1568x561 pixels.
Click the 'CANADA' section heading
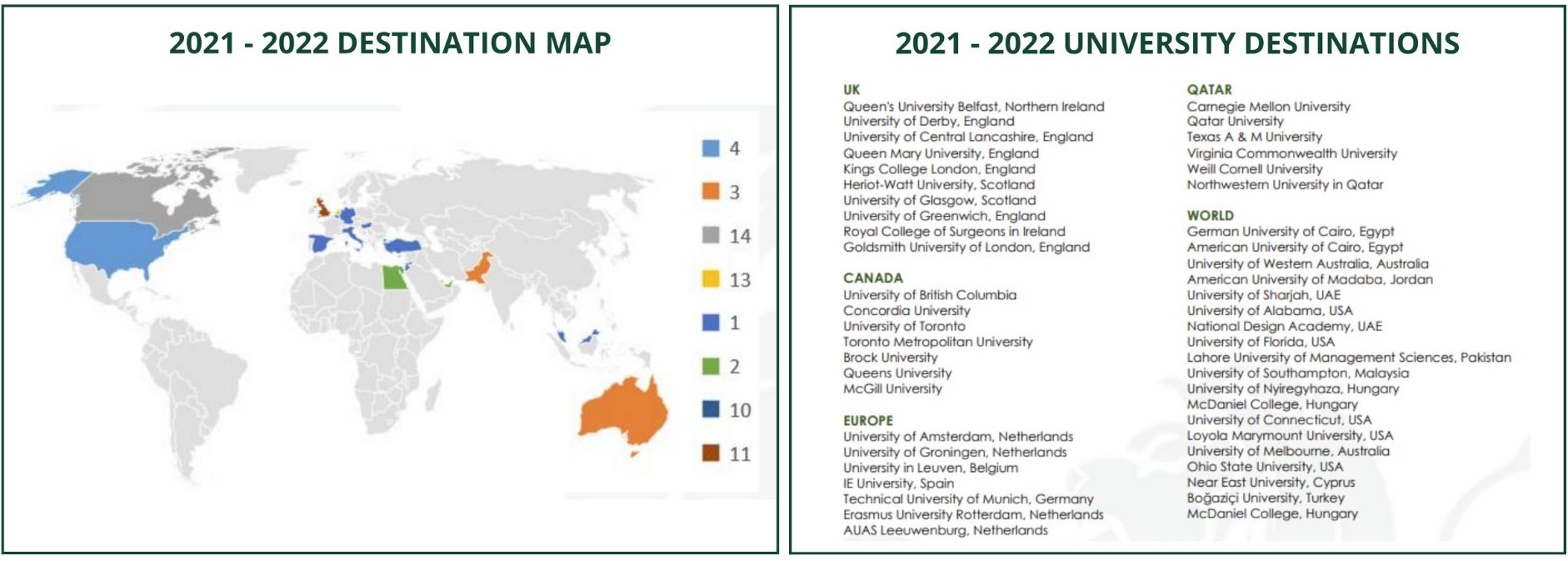tap(873, 278)
